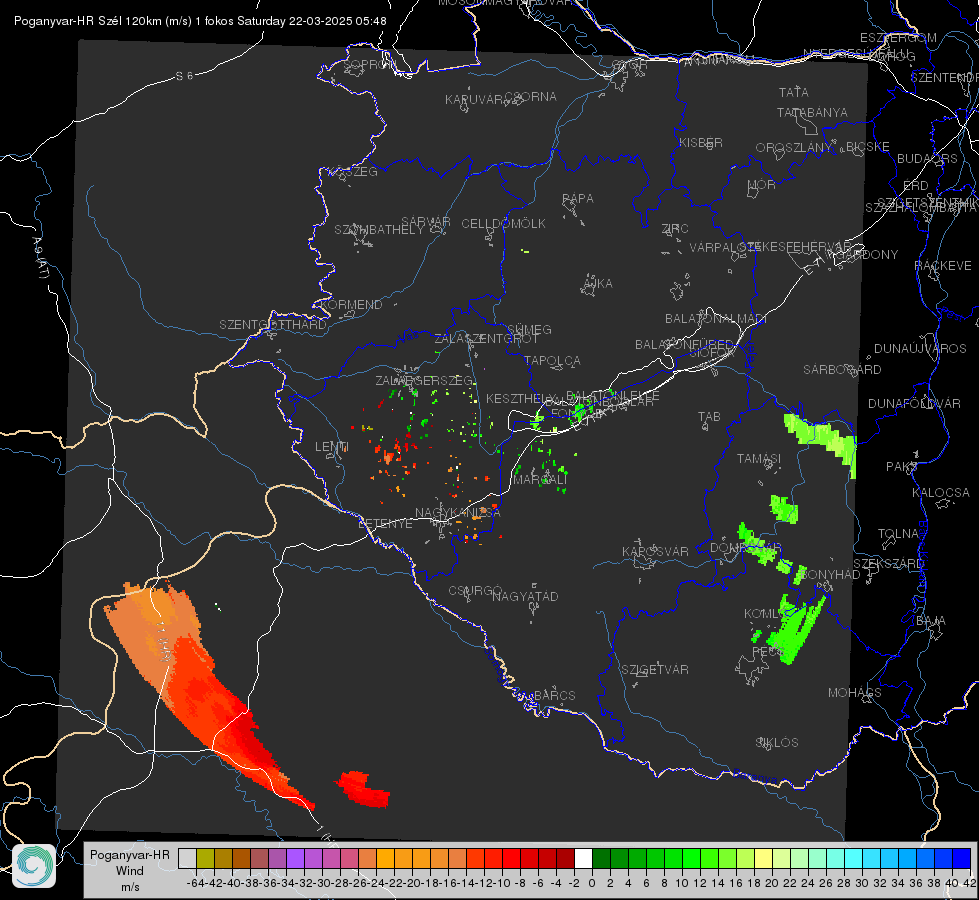Click the swirl logo icon at bottom-left
The image size is (979, 900).
pos(34,866)
